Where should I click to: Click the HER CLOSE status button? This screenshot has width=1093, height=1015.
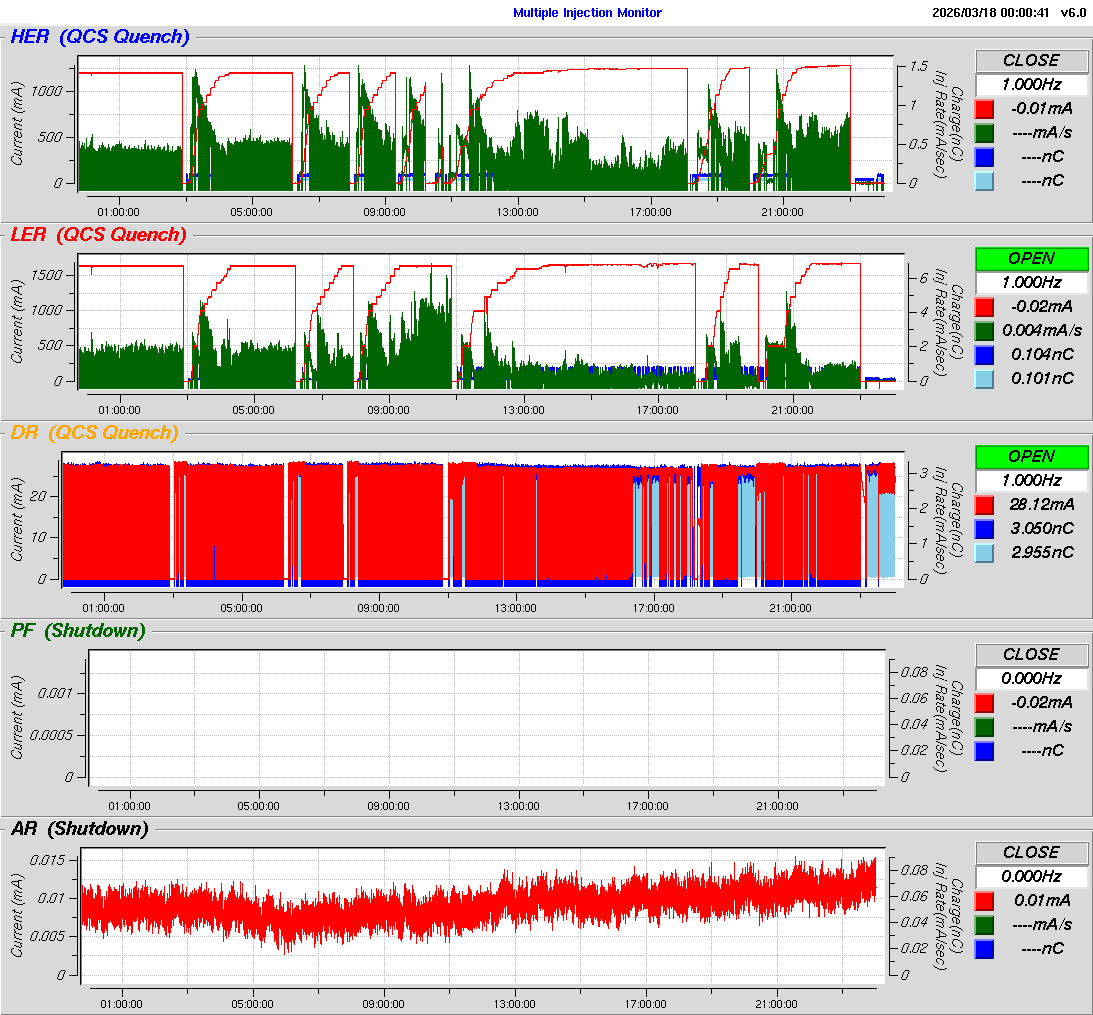pyautogui.click(x=1031, y=60)
